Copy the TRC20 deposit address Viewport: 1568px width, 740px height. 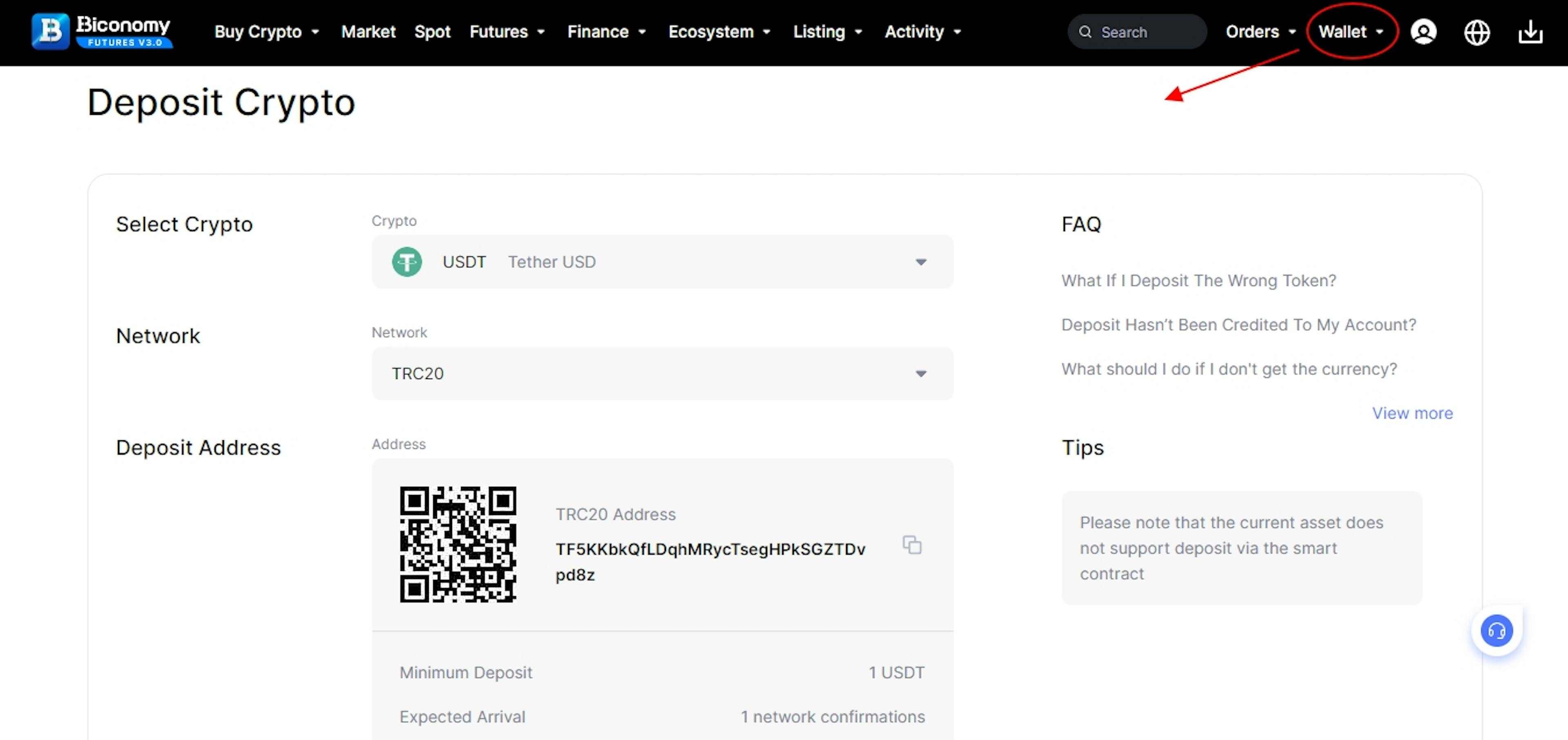click(912, 545)
